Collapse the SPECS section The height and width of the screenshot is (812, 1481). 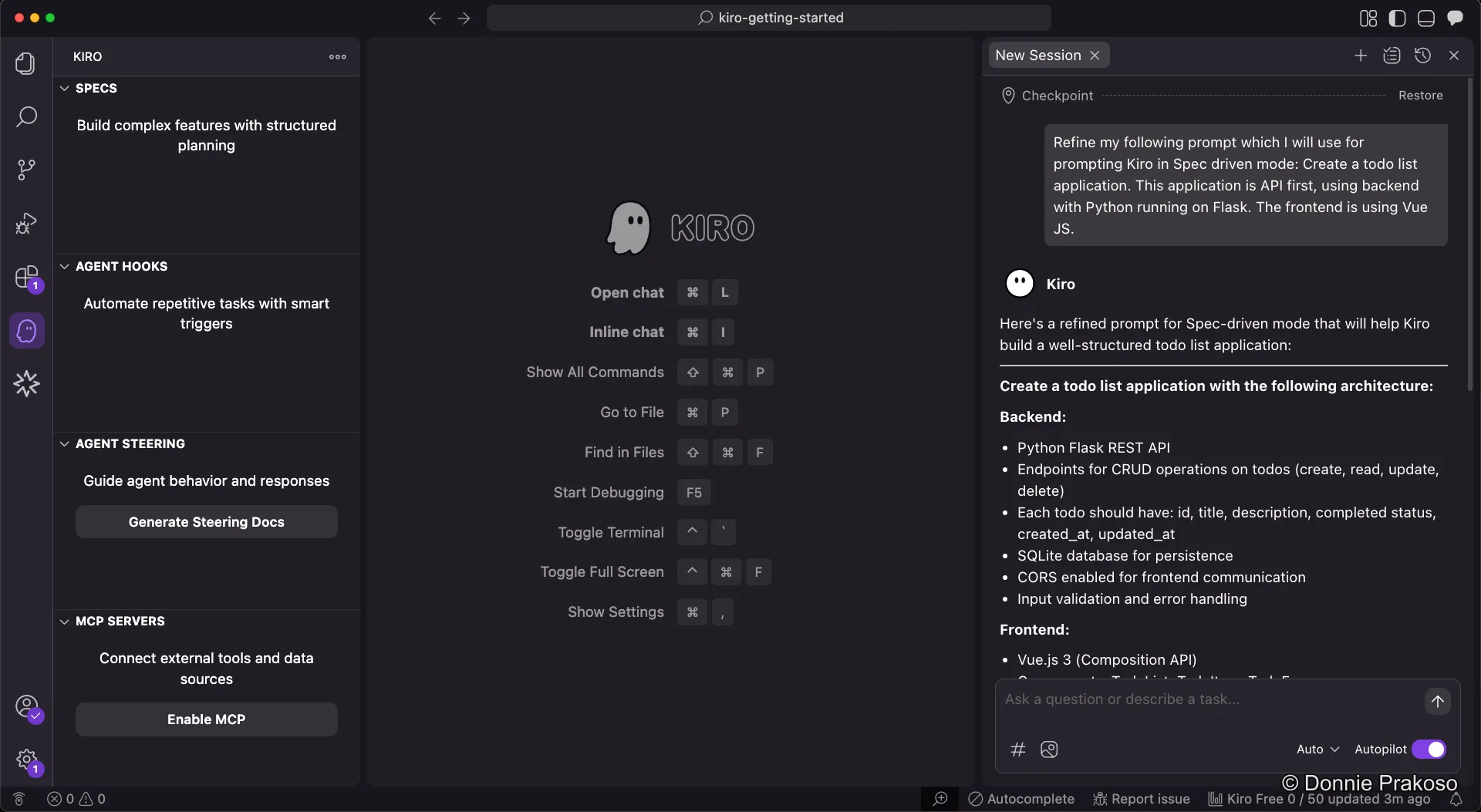pyautogui.click(x=64, y=88)
